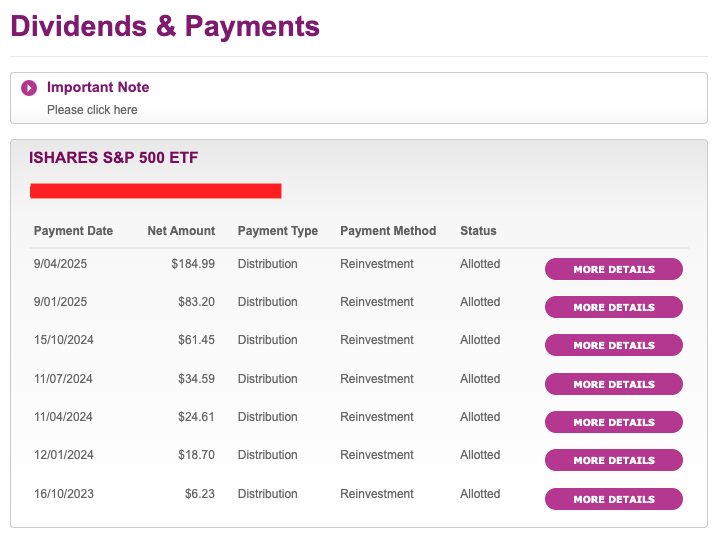Select the 16/10/2023 payment date cell
Viewport: 721px width, 541px height.
click(63, 494)
